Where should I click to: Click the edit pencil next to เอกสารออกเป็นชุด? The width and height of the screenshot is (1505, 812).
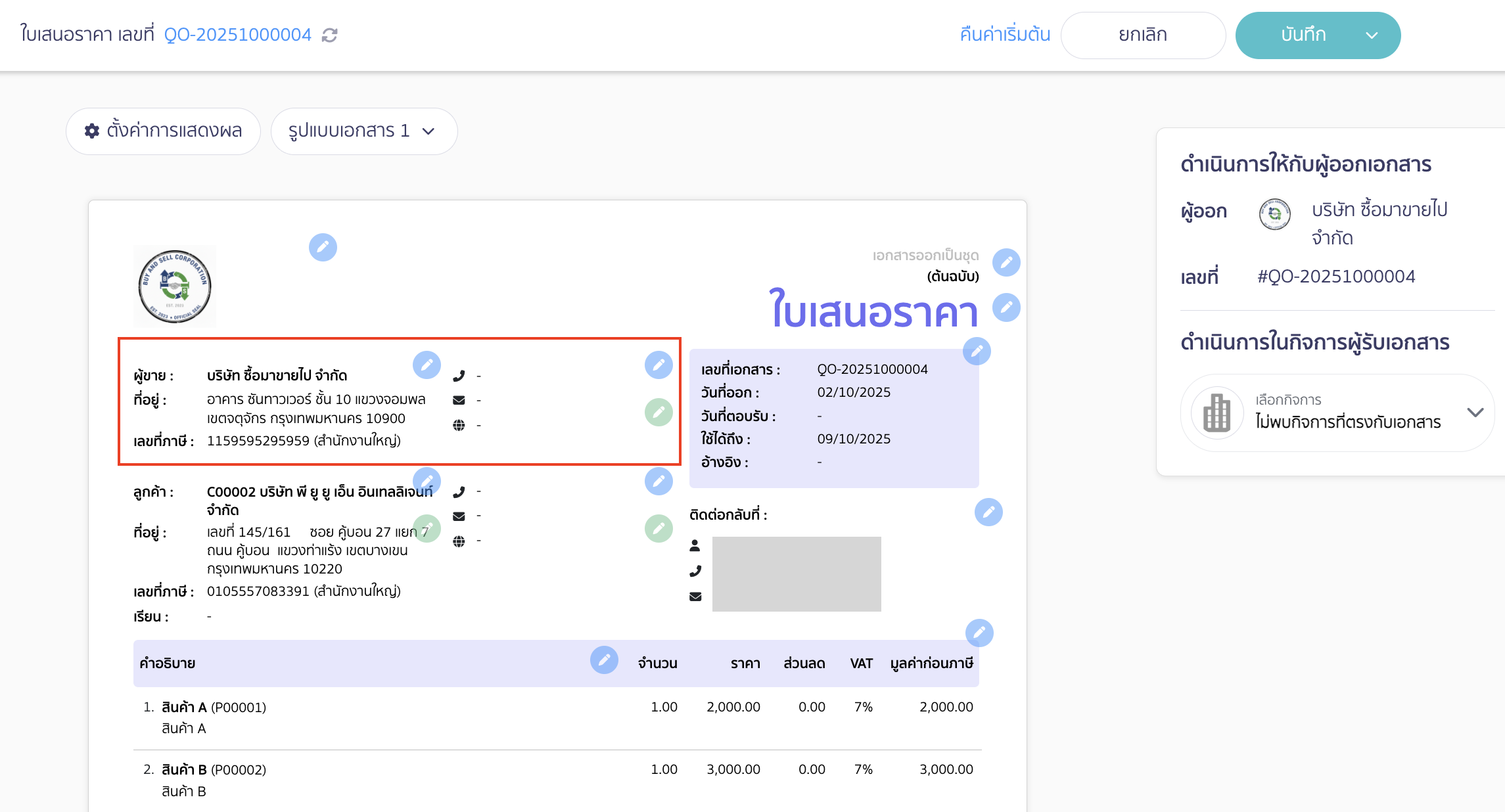[x=1006, y=263]
